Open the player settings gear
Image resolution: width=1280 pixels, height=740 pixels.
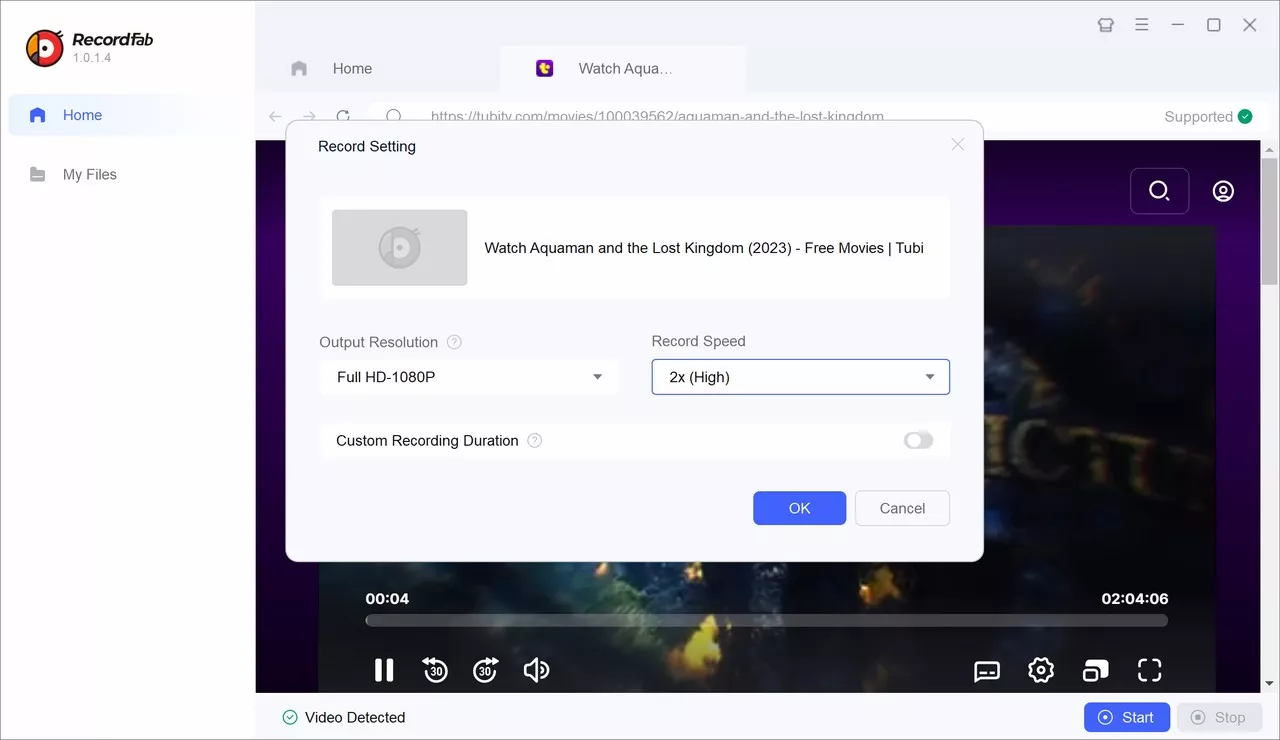pyautogui.click(x=1041, y=670)
